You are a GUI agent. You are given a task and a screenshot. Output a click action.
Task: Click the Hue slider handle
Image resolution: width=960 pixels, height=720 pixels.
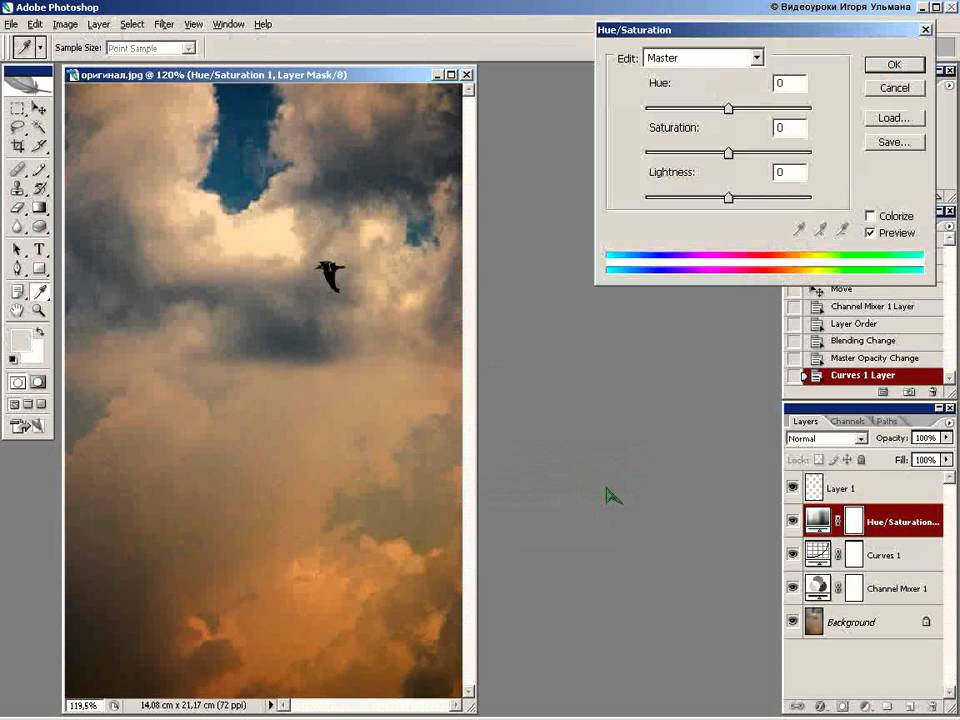tap(729, 109)
